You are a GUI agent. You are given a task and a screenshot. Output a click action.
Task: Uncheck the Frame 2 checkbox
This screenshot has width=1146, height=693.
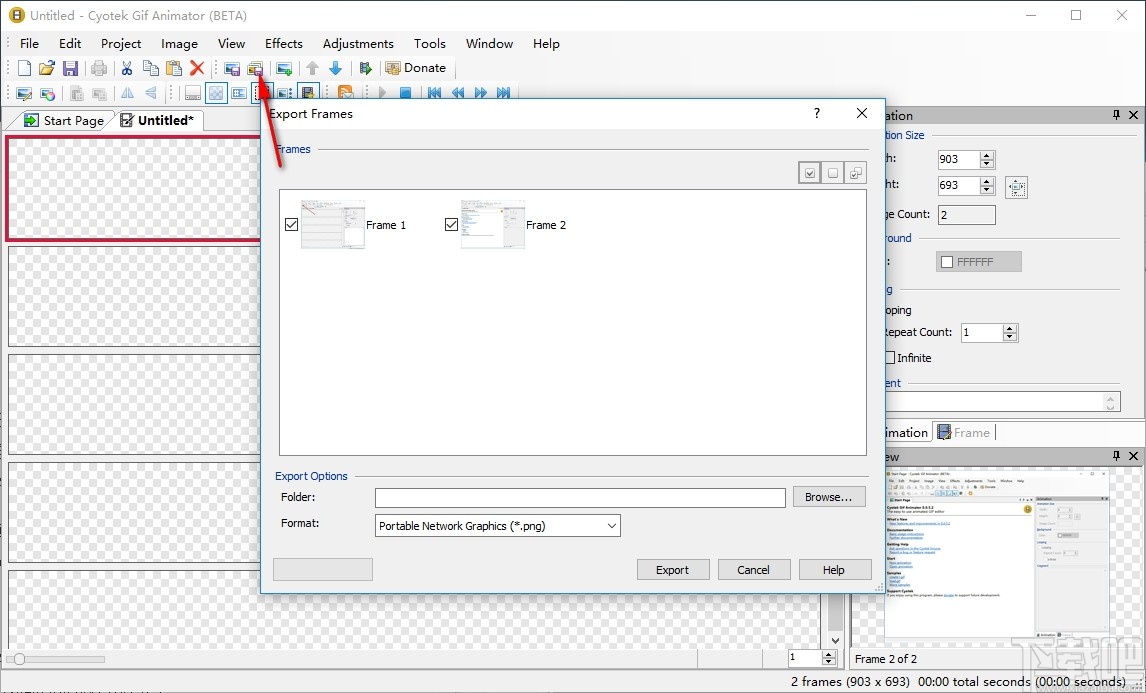451,224
